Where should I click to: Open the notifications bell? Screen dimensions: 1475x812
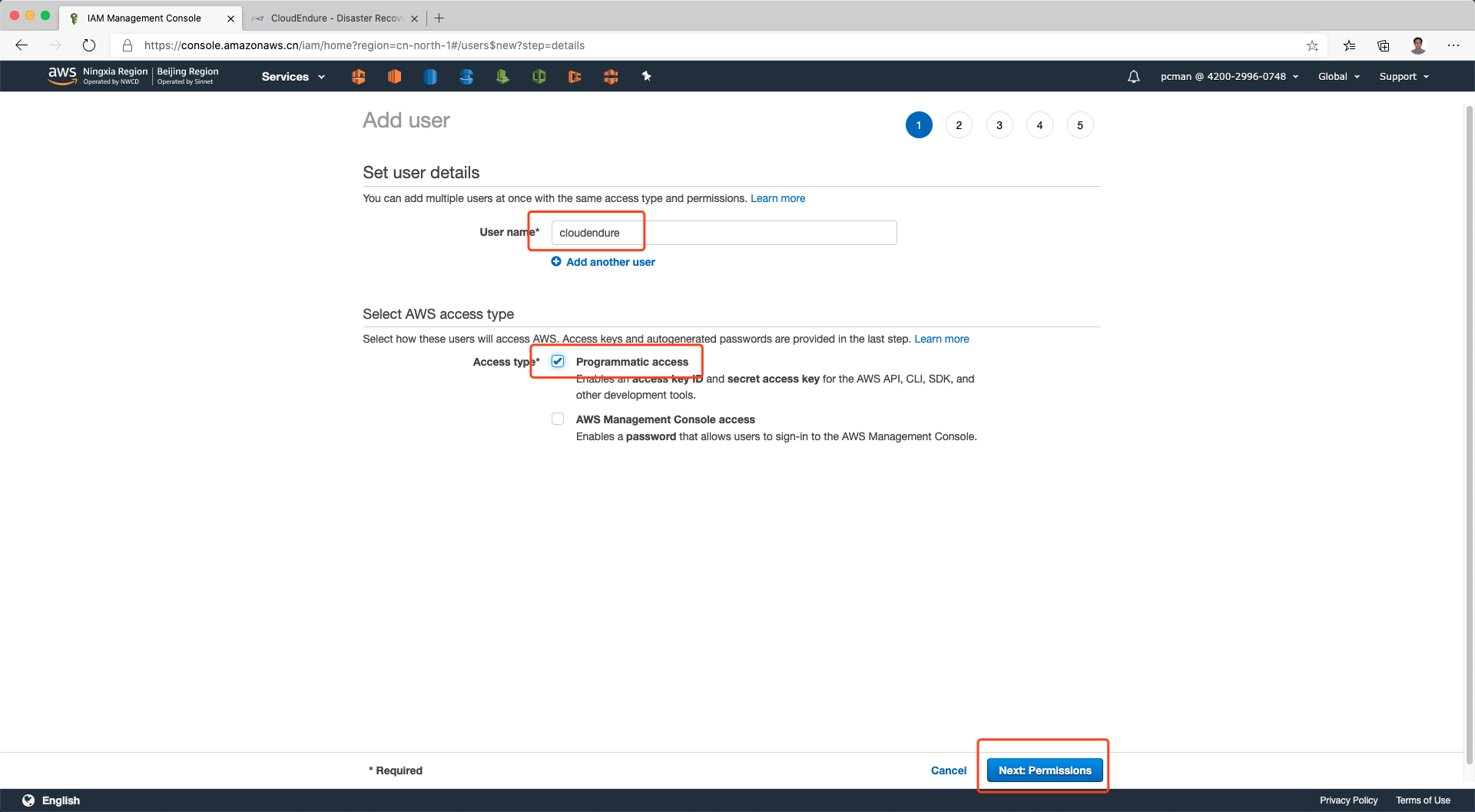(x=1133, y=77)
